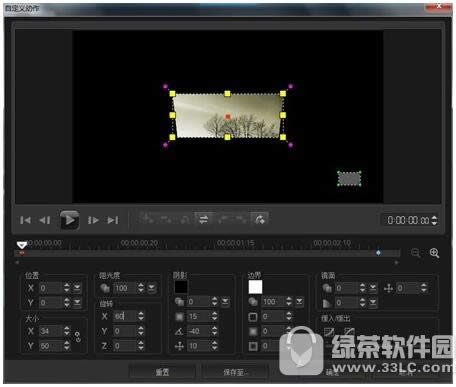Open the position X slider dropdown

77,288
